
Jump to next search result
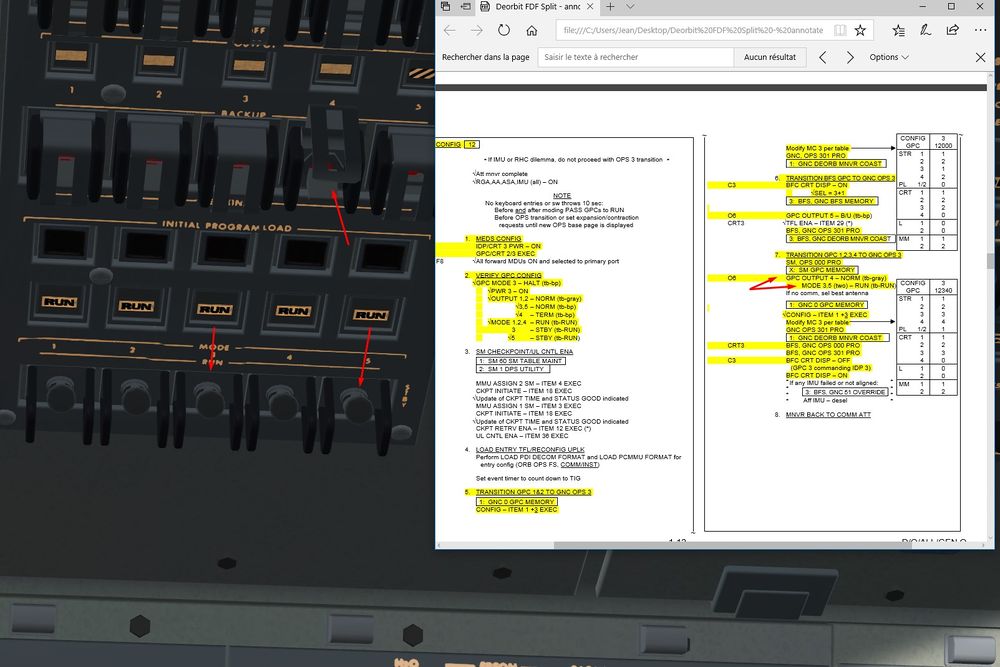[850, 57]
